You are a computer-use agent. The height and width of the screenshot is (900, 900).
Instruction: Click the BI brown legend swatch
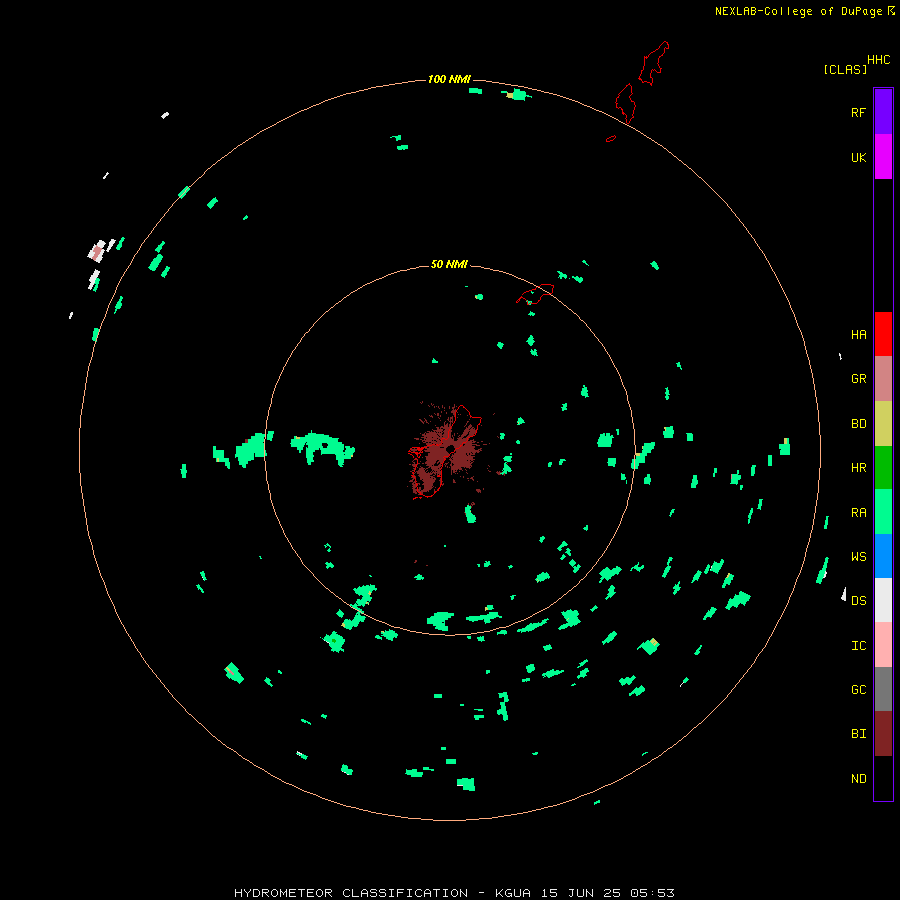pos(883,734)
